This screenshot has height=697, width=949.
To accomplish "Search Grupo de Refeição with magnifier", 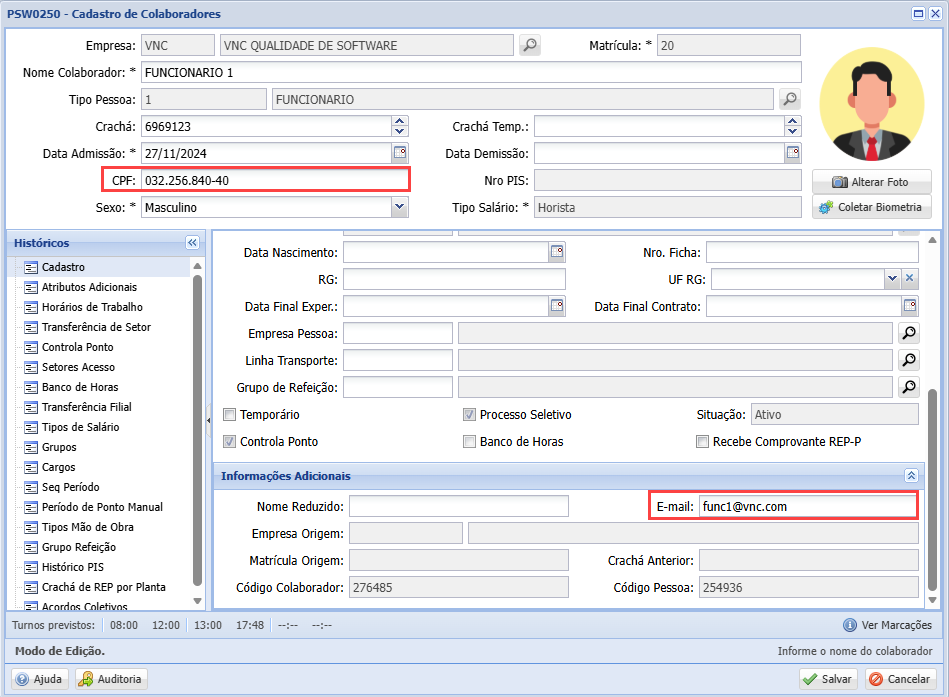I will (x=908, y=387).
